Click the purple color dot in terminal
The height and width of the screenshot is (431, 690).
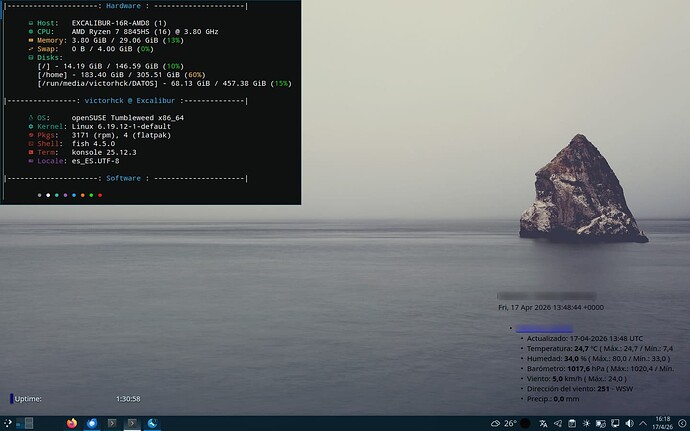65,195
